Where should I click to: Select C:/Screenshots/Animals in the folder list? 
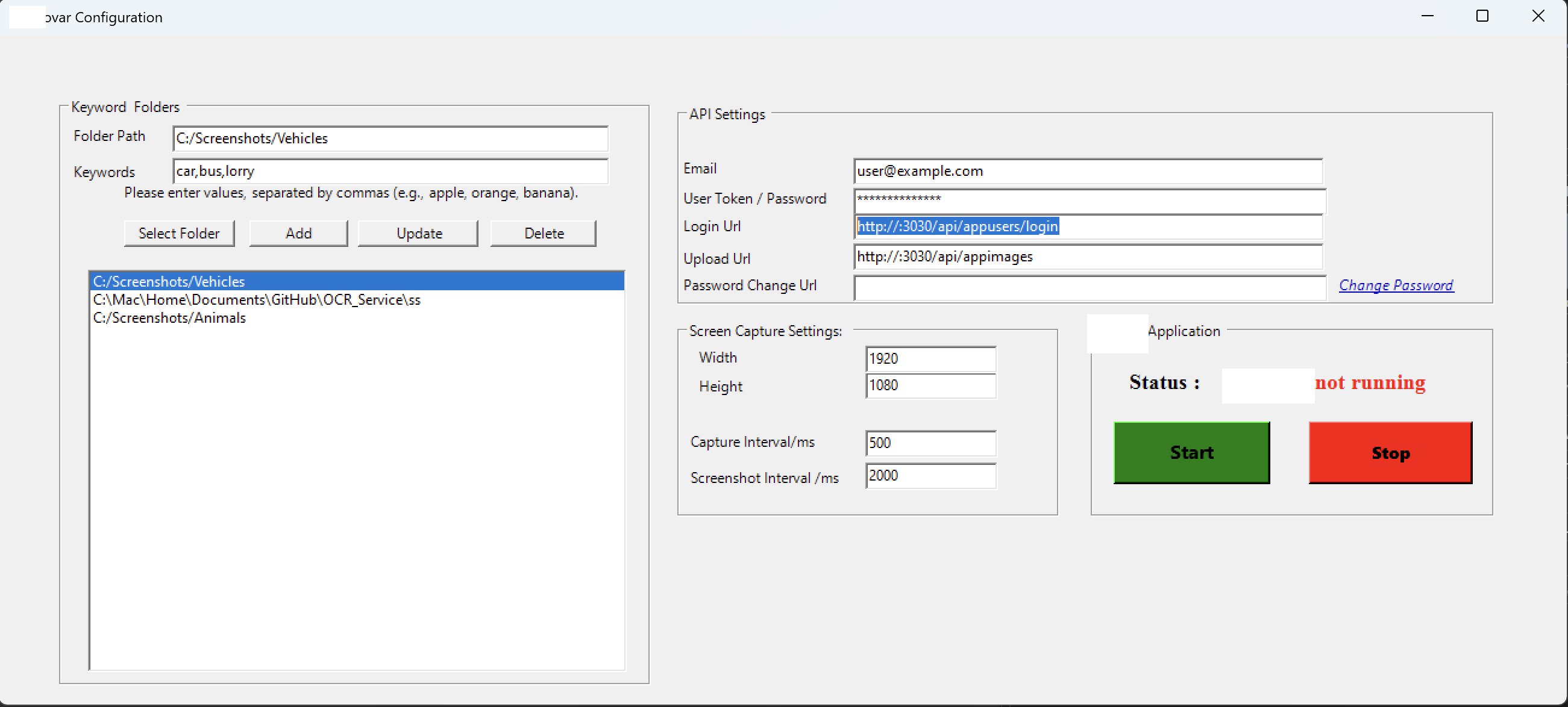click(357, 317)
